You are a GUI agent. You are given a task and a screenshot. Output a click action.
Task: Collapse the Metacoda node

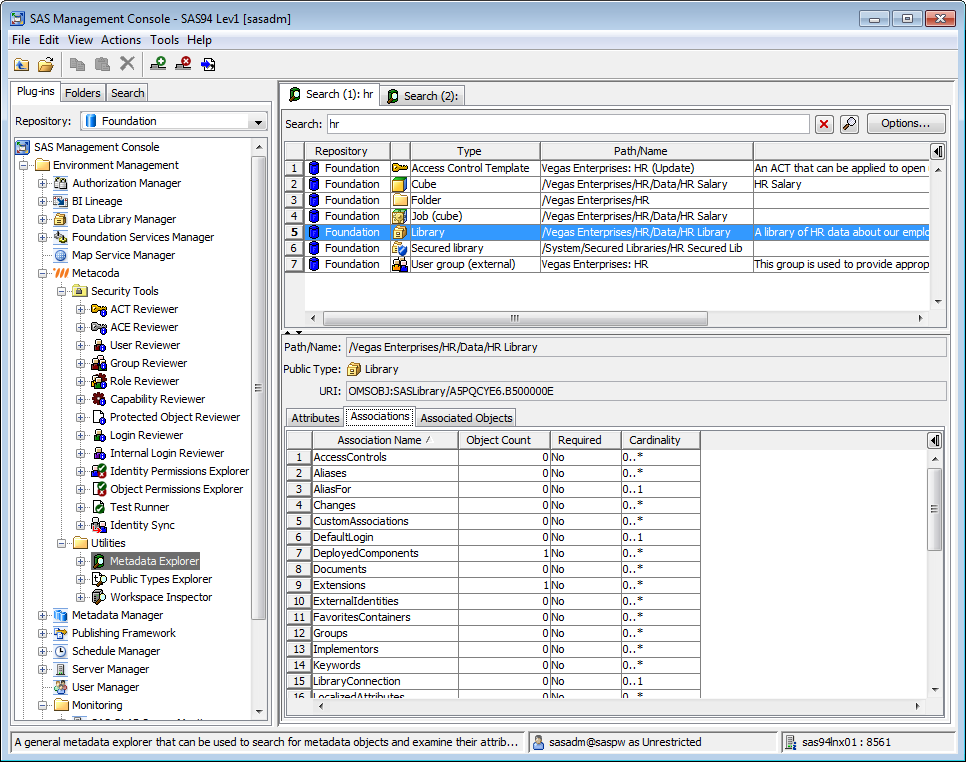pyautogui.click(x=43, y=273)
